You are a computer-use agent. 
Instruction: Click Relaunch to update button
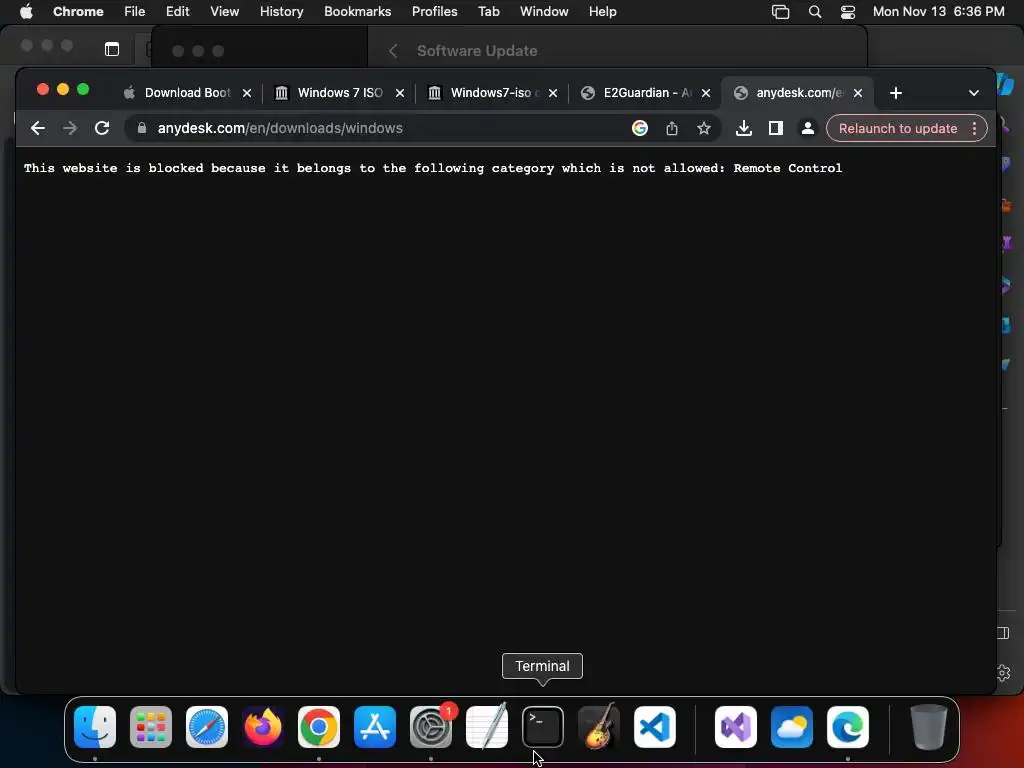click(x=898, y=129)
